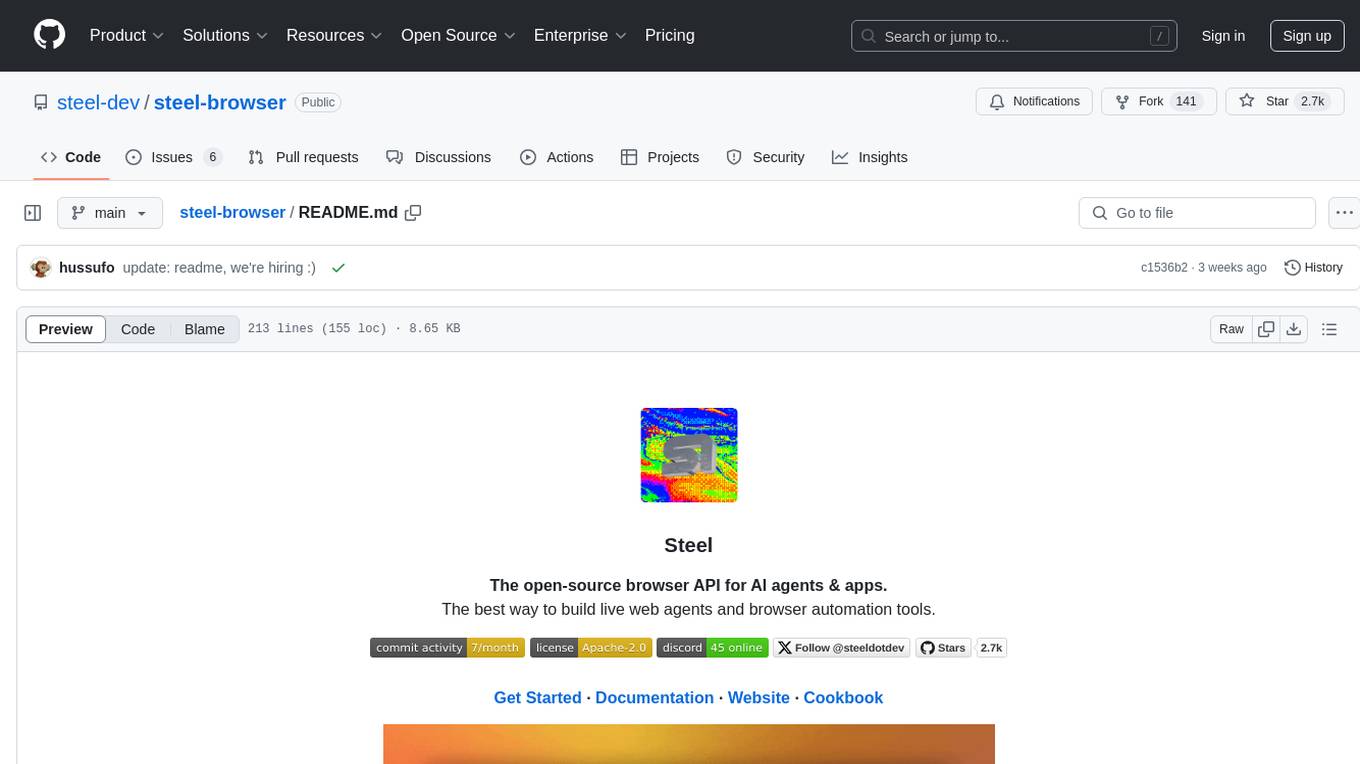Open the Apache-2.0 license badge

tap(591, 648)
